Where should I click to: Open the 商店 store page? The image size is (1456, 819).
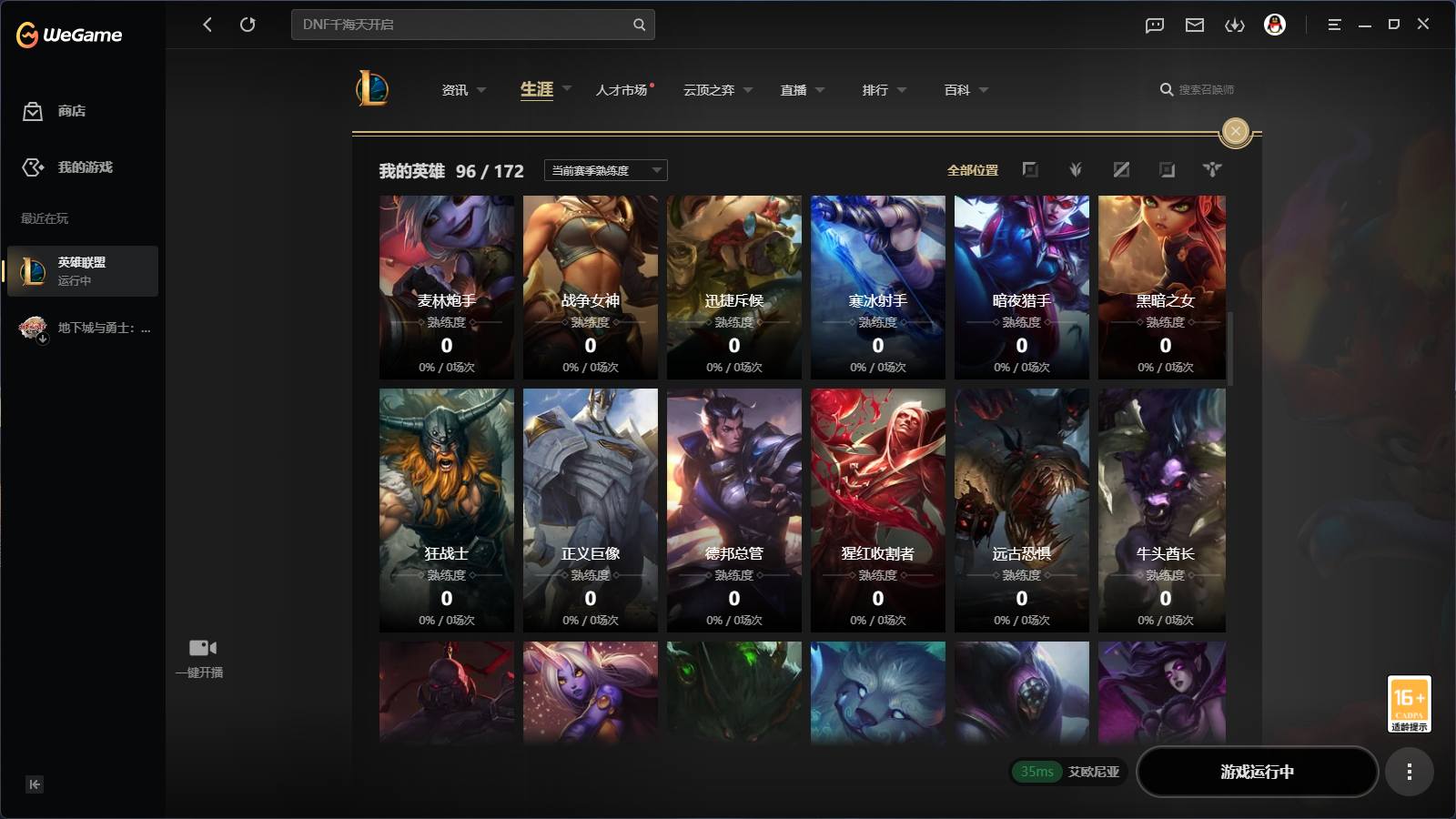(55, 111)
